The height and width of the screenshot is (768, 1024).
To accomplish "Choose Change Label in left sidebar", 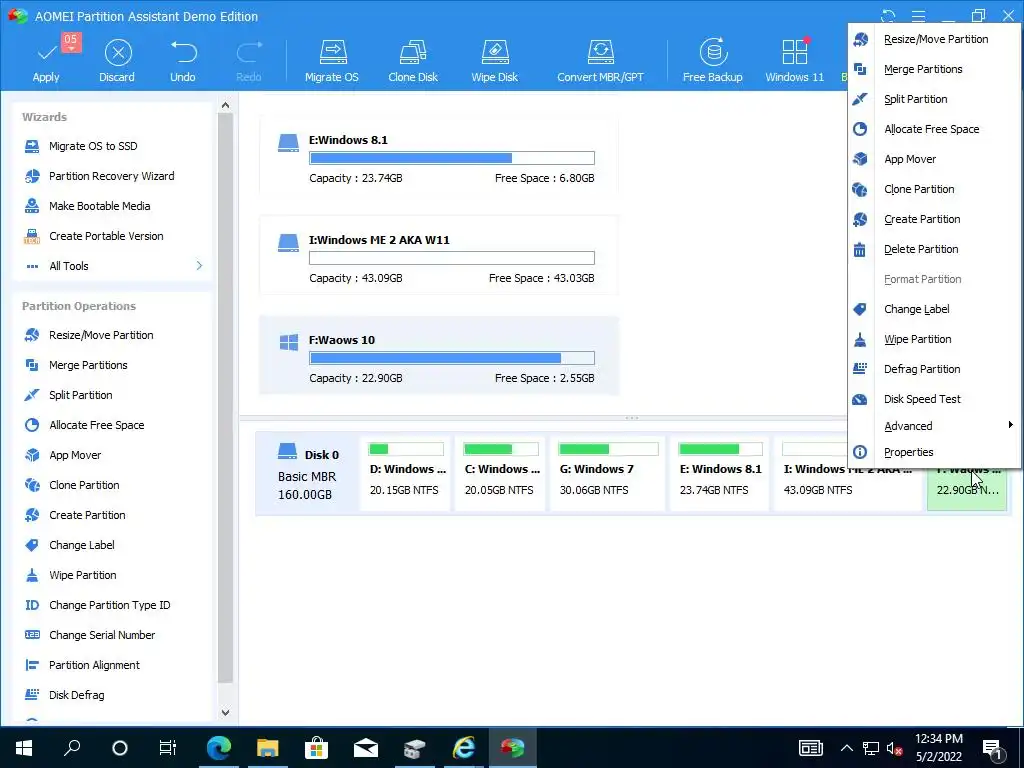I will 82,545.
